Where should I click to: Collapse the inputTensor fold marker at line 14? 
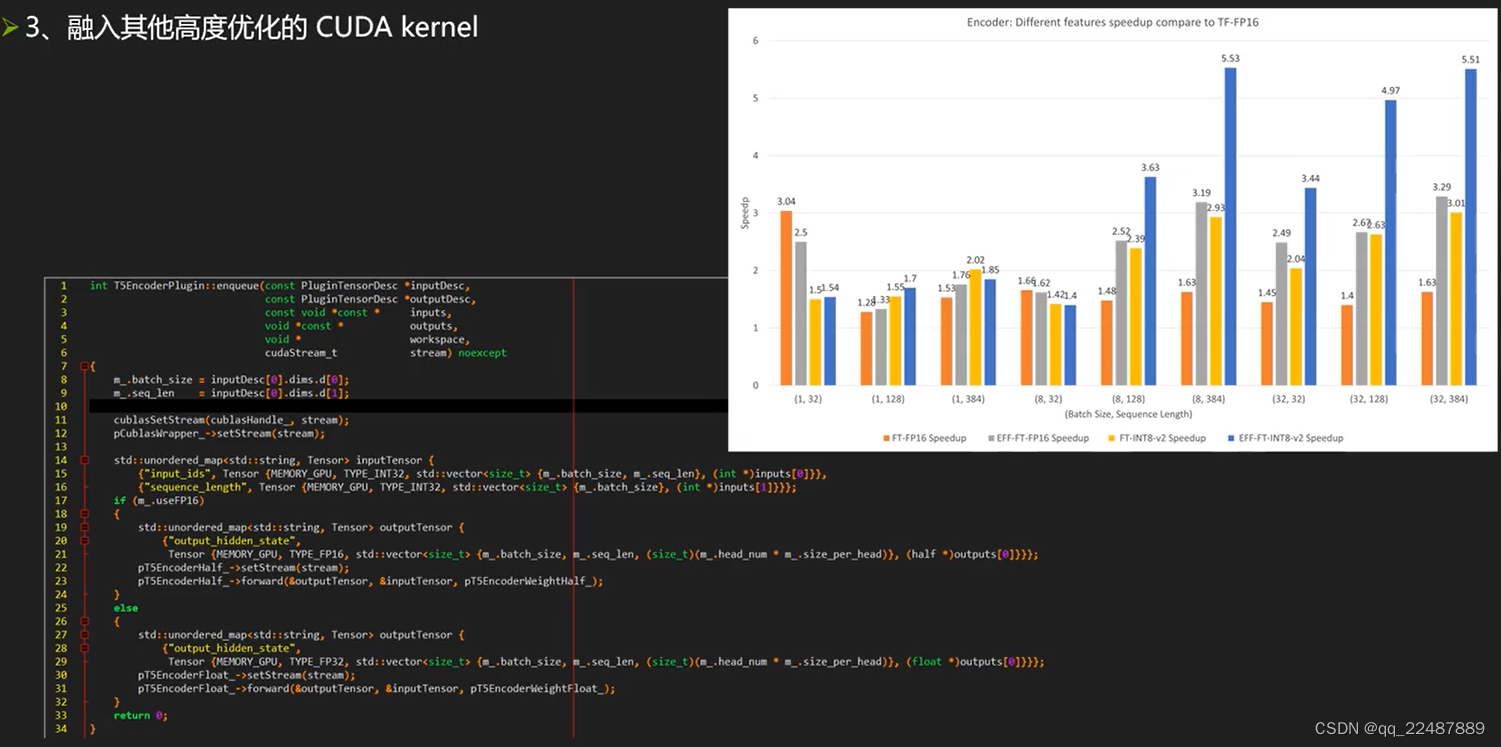[x=84, y=460]
